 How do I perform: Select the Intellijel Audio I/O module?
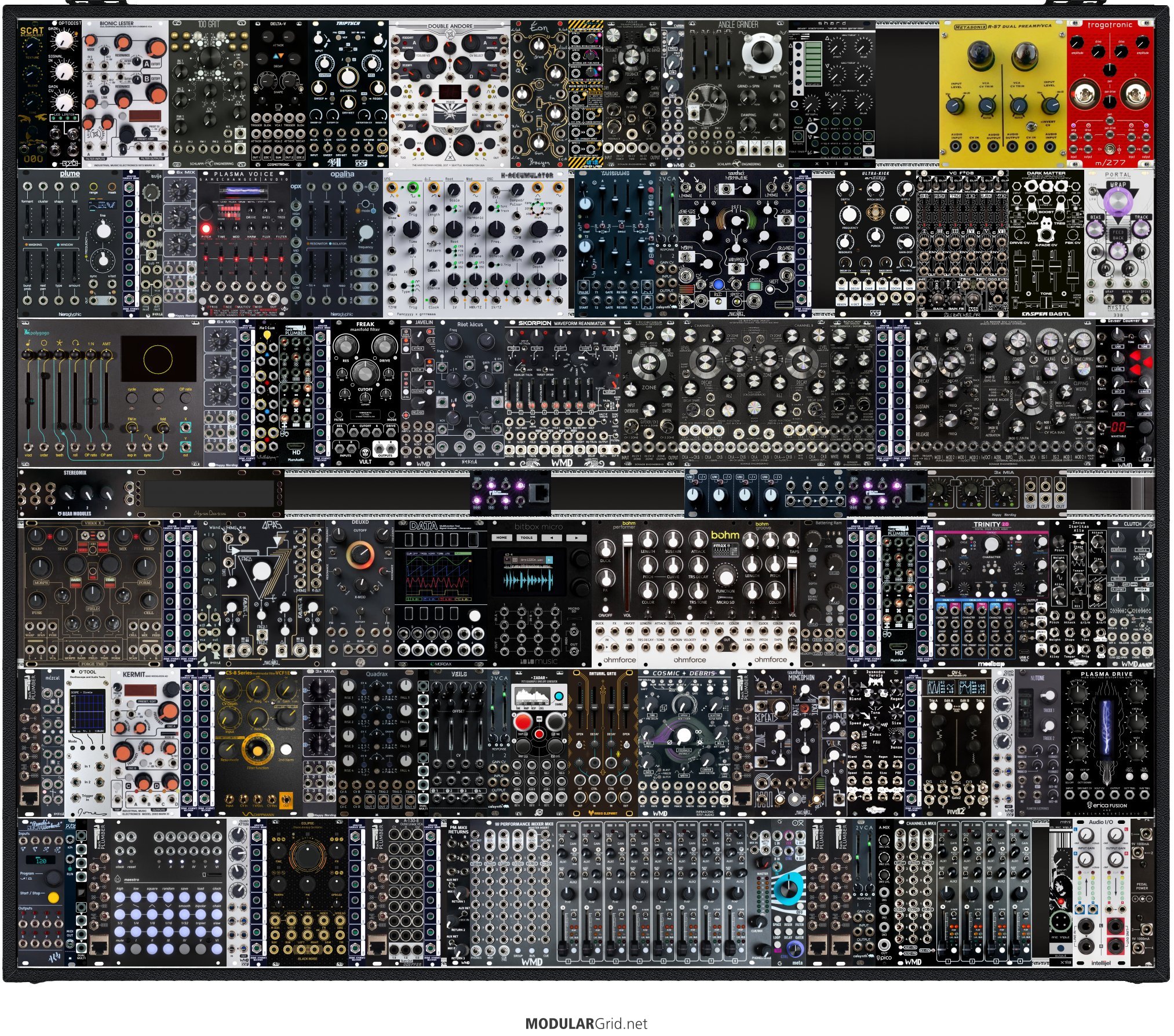1102,892
